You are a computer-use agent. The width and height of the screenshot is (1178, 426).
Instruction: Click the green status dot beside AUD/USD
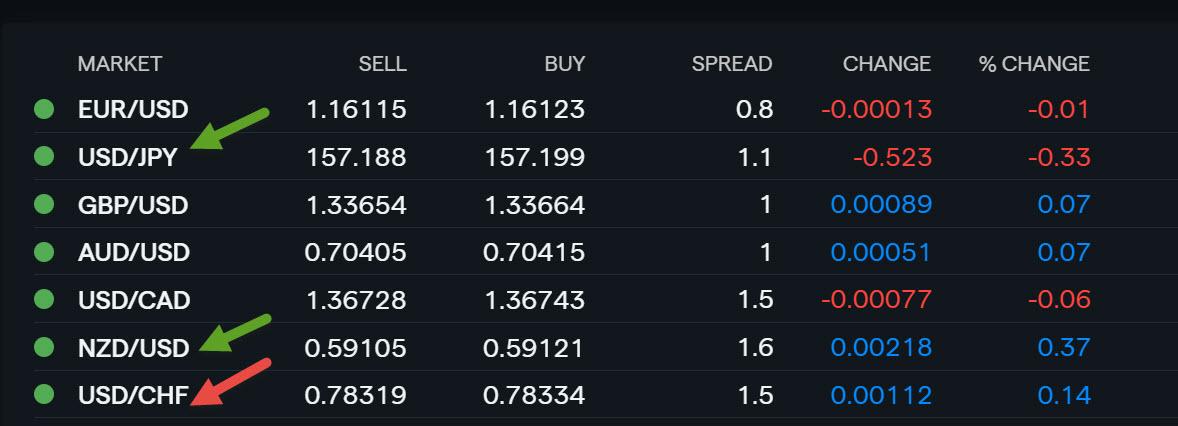(44, 252)
